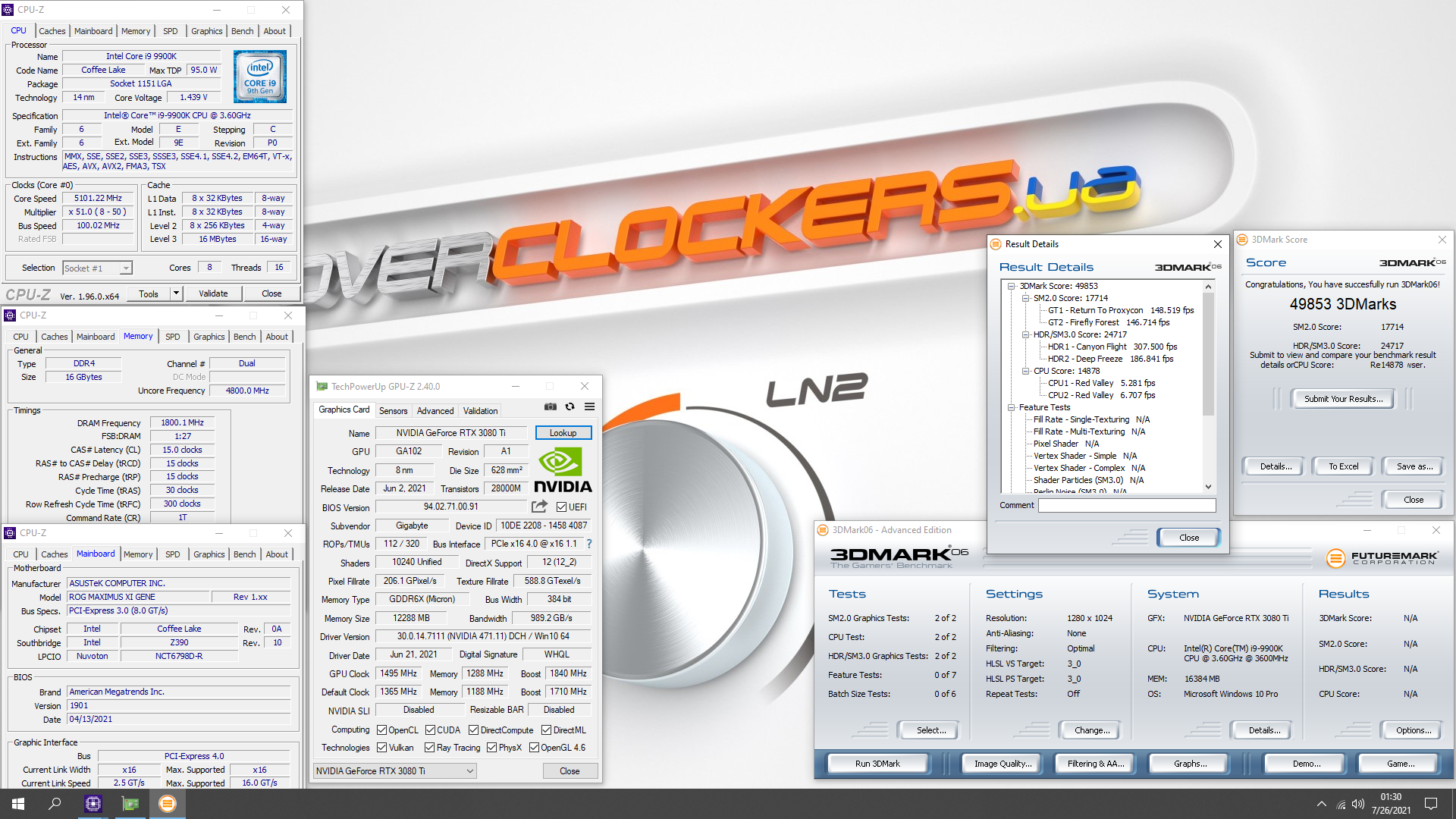This screenshot has width=1456, height=819.
Task: Click the Intel Core i9 processor logo
Action: (x=260, y=77)
